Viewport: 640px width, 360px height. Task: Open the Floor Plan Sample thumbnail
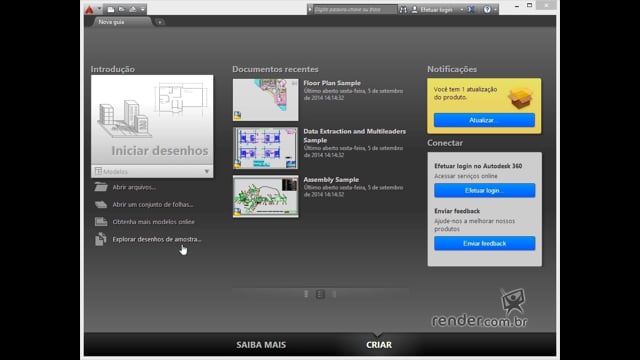click(x=265, y=100)
